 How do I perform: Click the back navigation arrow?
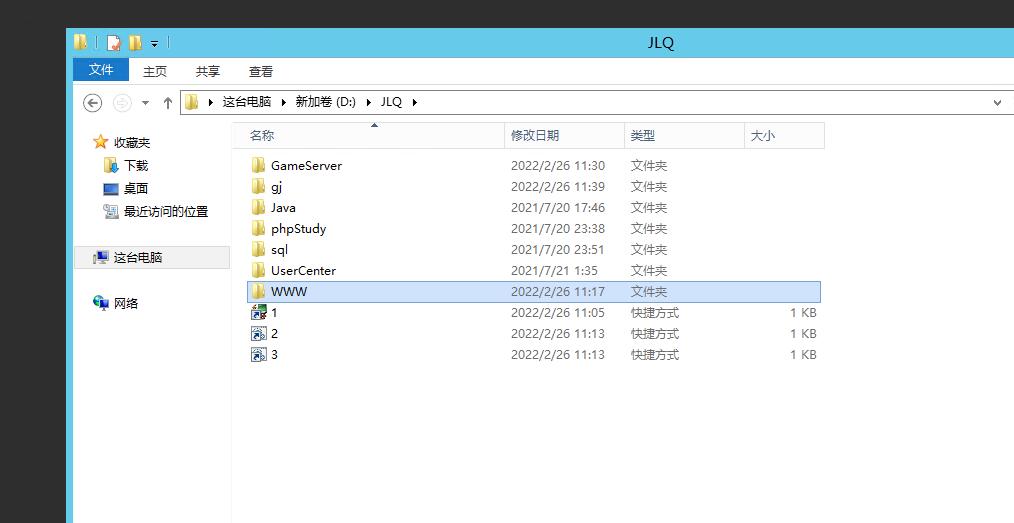[x=92, y=102]
